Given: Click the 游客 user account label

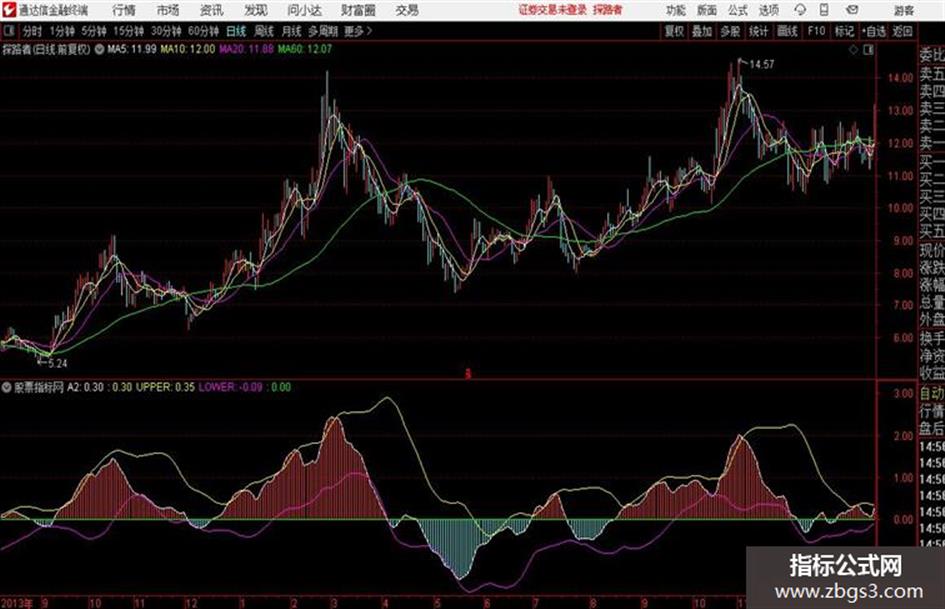Looking at the screenshot, I should click(904, 10).
